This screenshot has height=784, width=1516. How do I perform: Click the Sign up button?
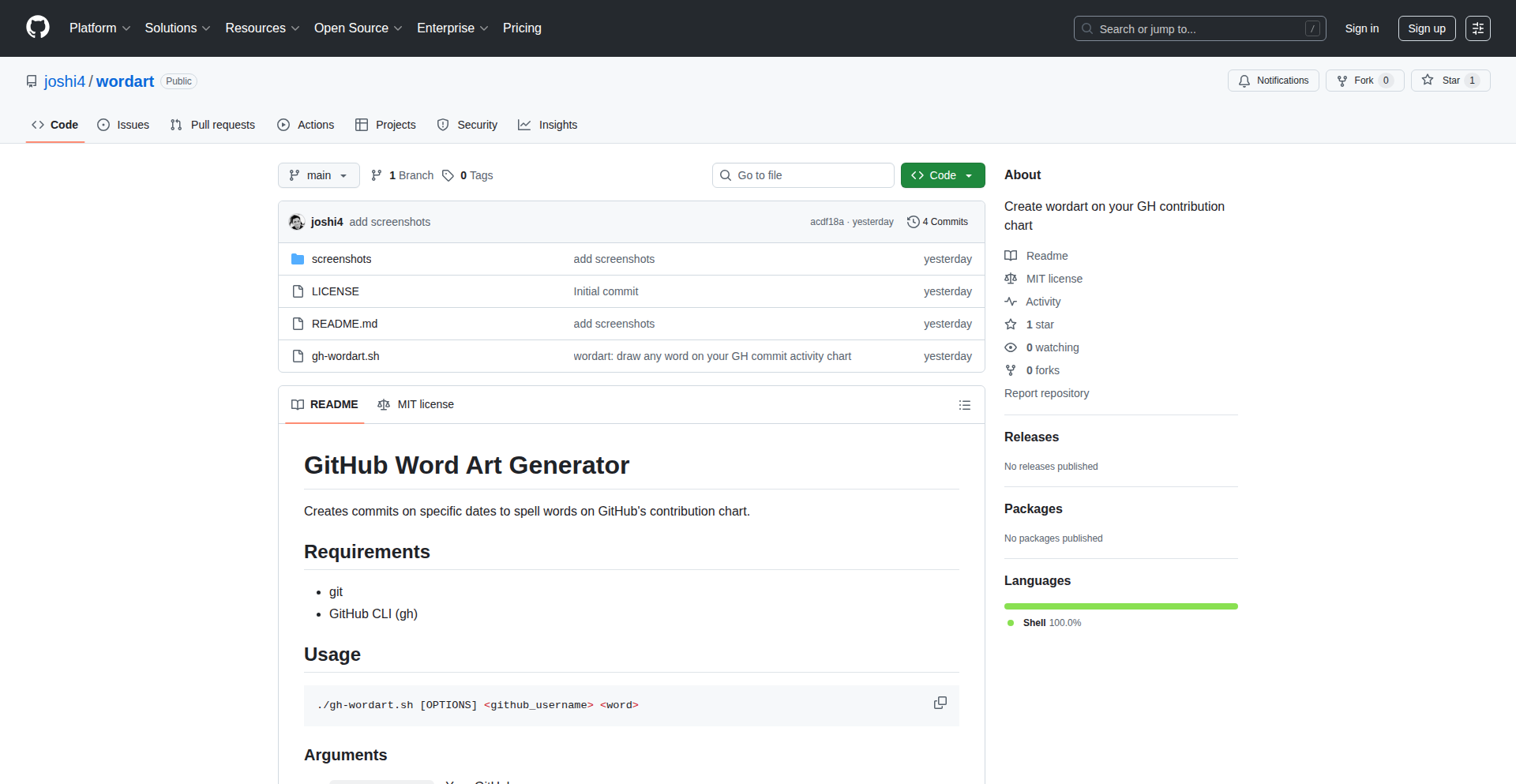click(x=1426, y=28)
